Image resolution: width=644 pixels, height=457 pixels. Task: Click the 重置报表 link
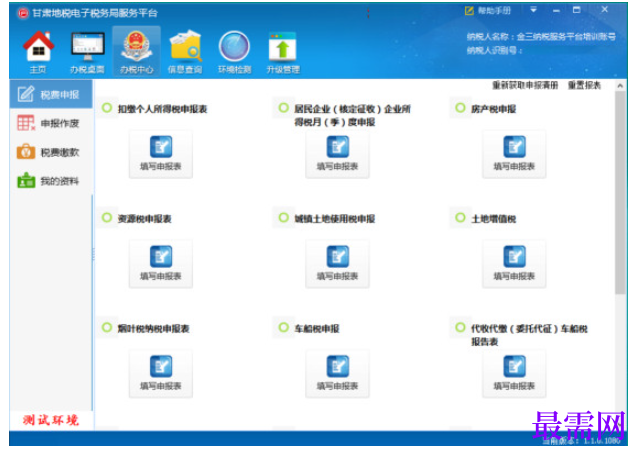pyautogui.click(x=584, y=85)
